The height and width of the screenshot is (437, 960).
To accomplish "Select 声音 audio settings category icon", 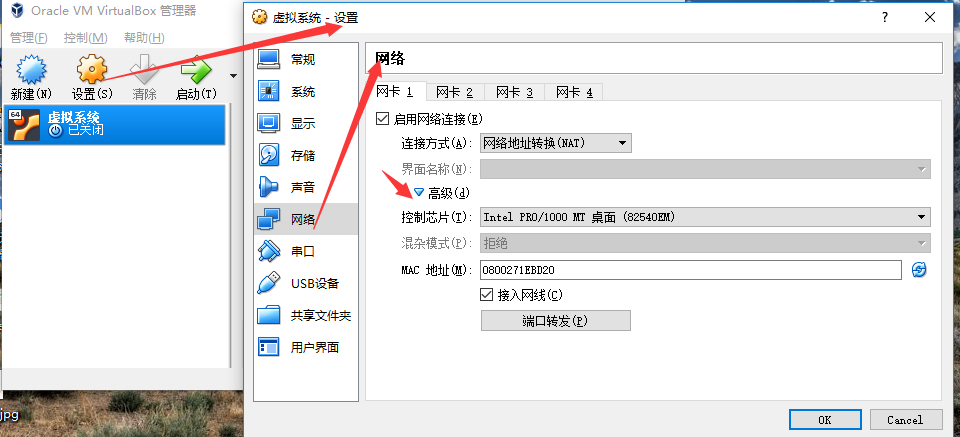I will tap(268, 187).
